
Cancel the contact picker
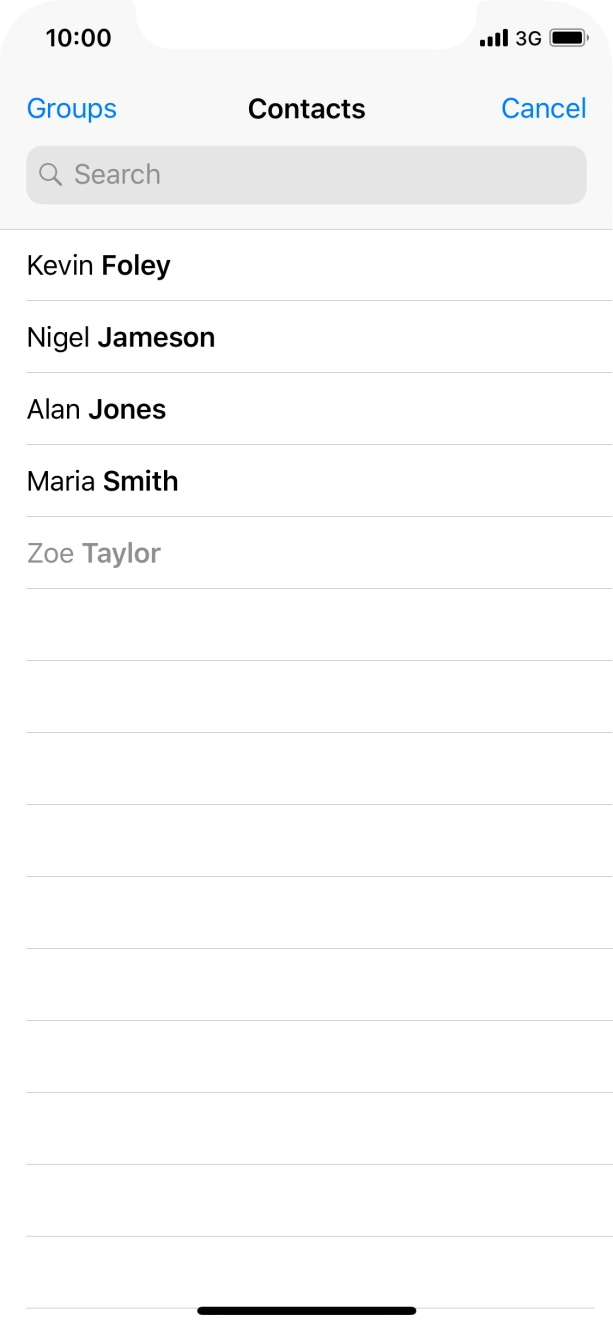[543, 109]
